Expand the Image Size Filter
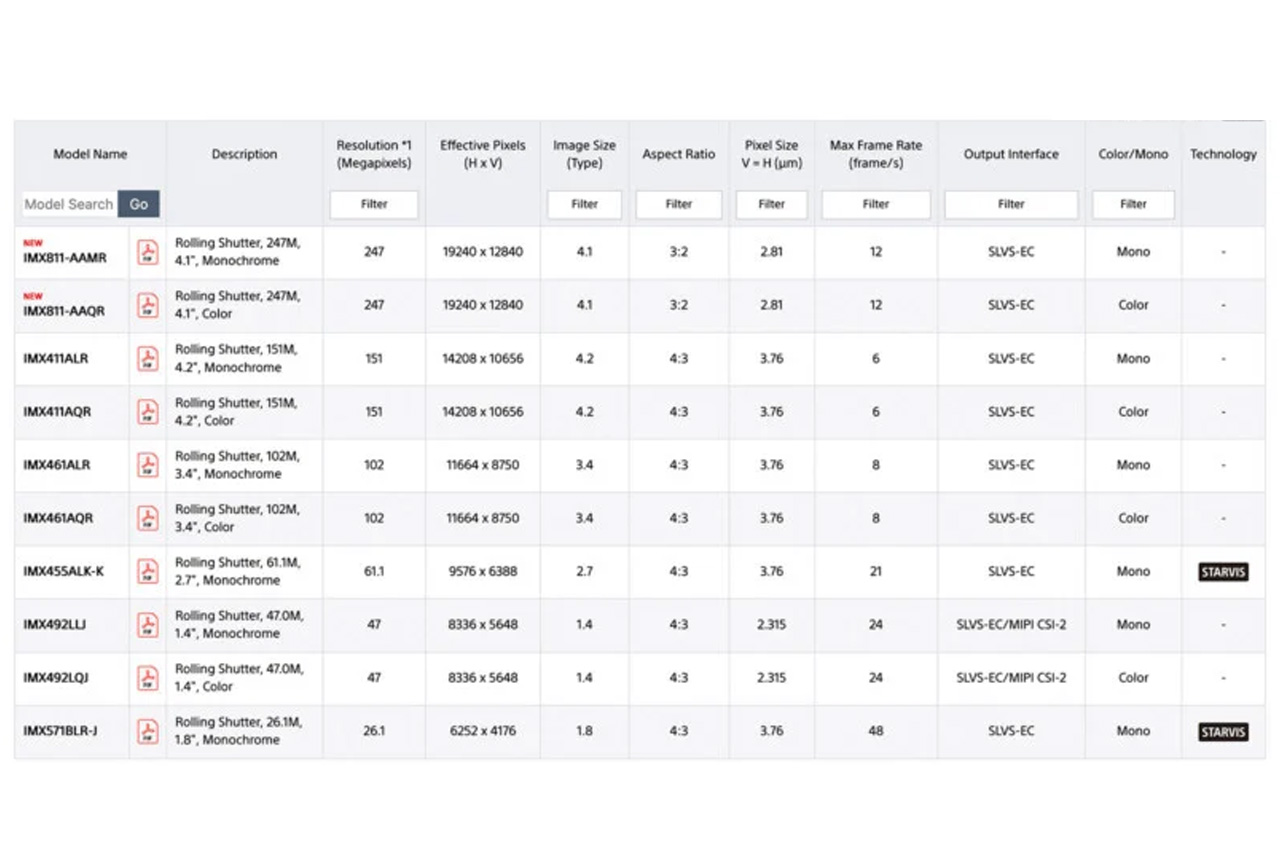 pyautogui.click(x=584, y=204)
